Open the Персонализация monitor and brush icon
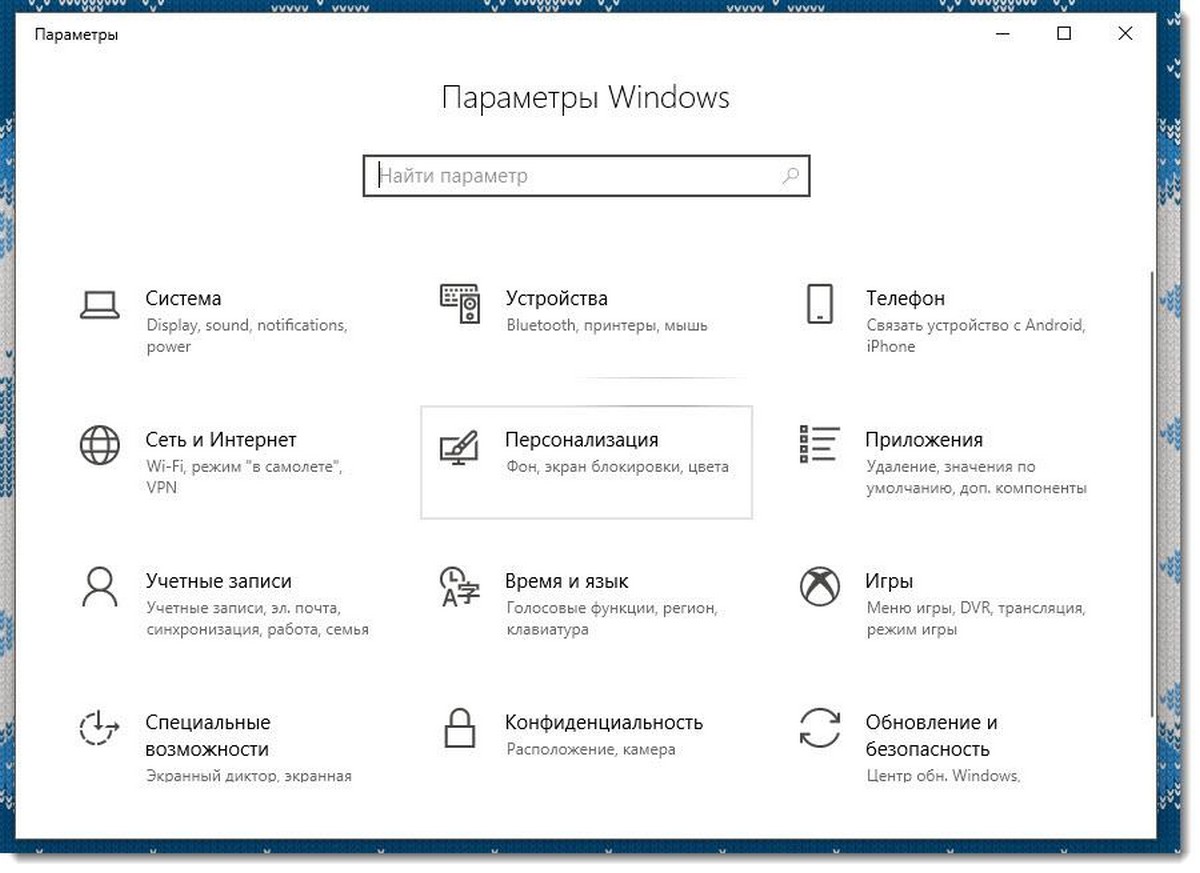Image resolution: width=1200 pixels, height=873 pixels. tap(460, 448)
